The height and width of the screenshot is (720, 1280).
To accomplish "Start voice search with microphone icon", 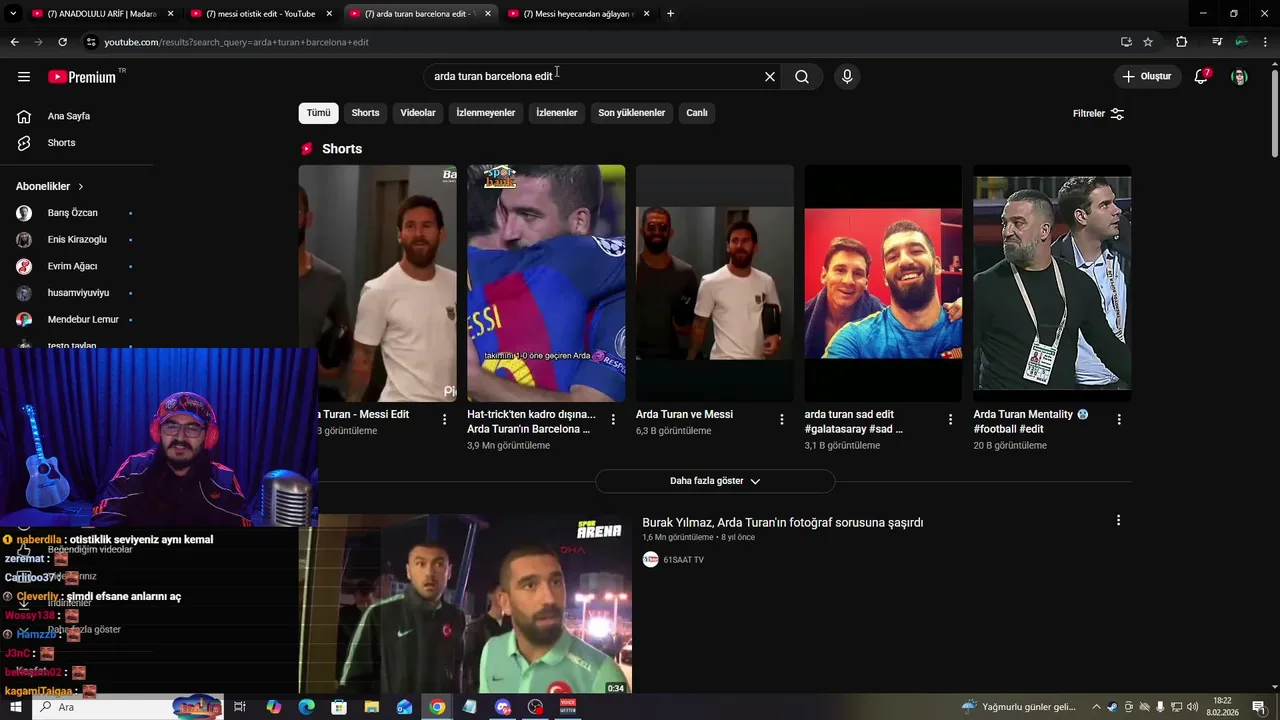I will (x=847, y=77).
